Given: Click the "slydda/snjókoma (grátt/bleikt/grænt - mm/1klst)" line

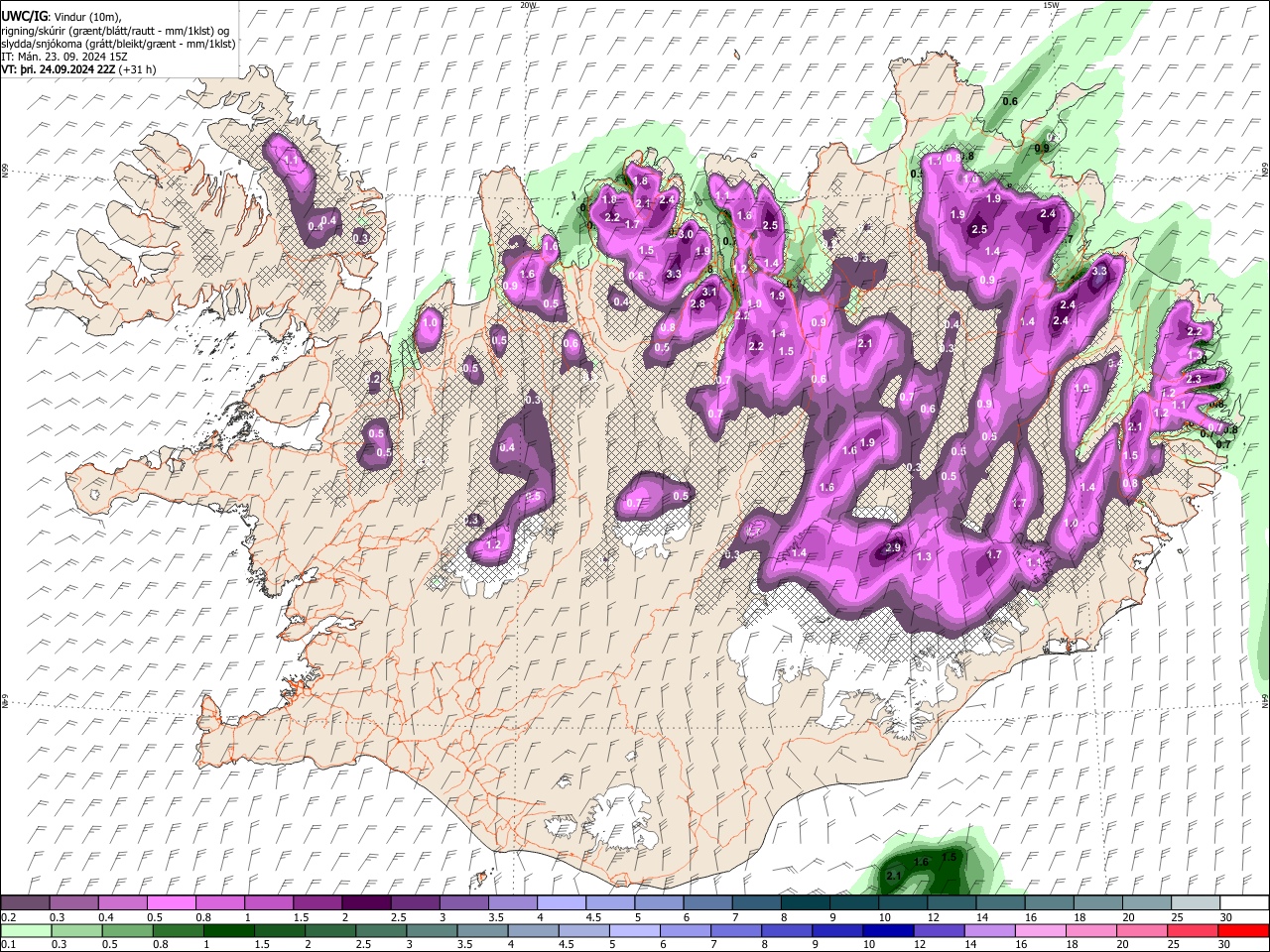Looking at the screenshot, I should 118,44.
